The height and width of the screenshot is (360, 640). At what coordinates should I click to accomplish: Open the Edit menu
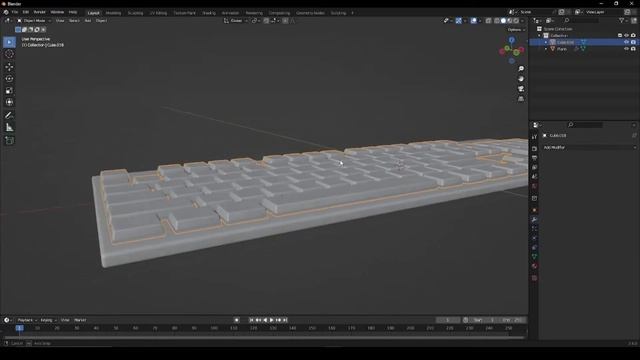26,12
